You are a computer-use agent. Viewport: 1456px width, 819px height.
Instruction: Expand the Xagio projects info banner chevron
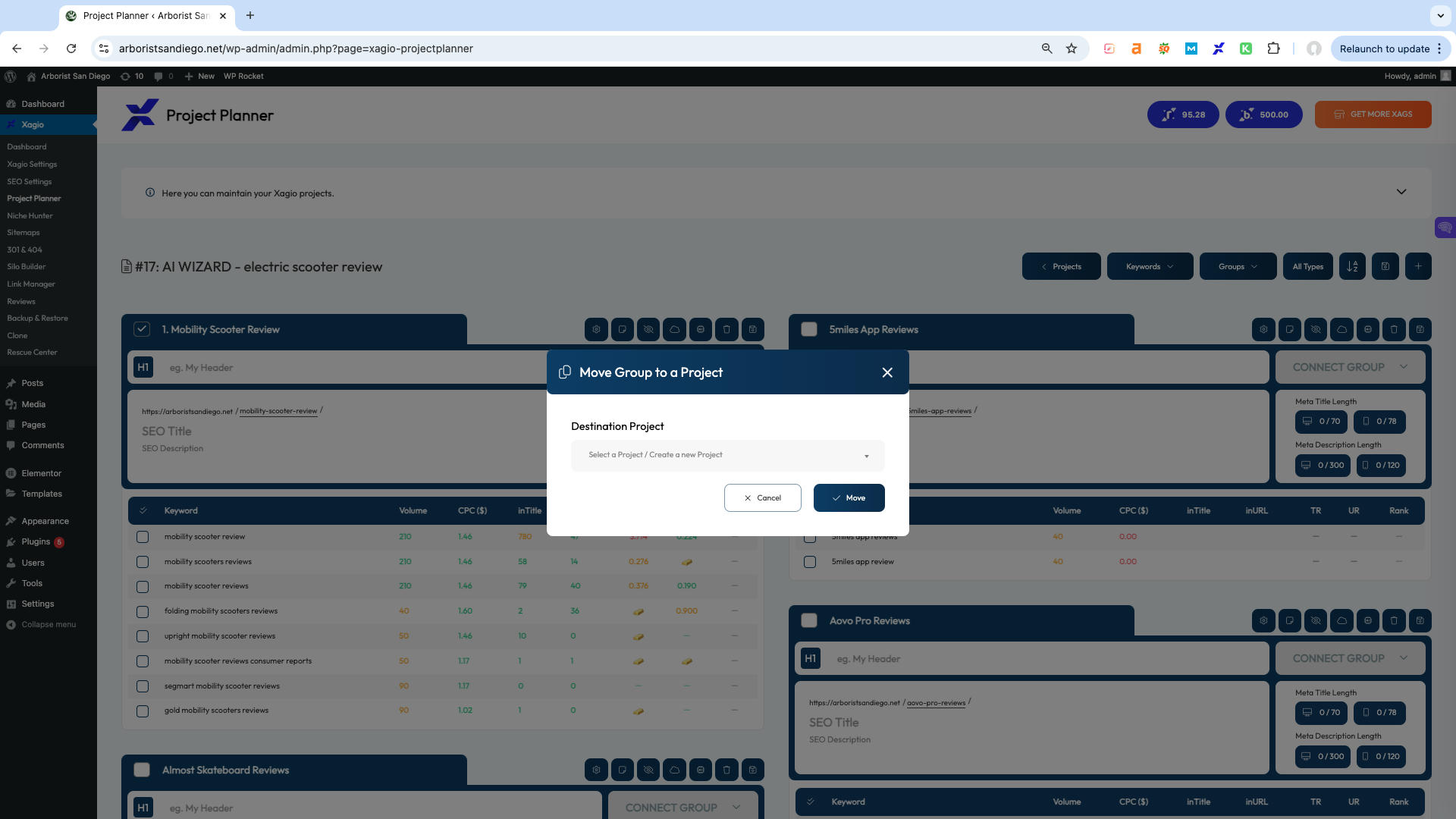[1401, 192]
